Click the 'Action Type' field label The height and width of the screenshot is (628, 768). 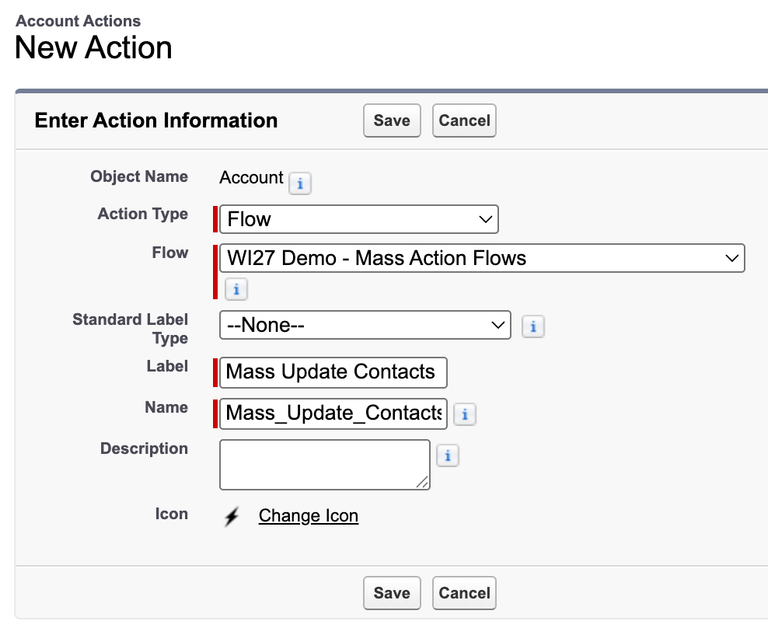coord(143,214)
